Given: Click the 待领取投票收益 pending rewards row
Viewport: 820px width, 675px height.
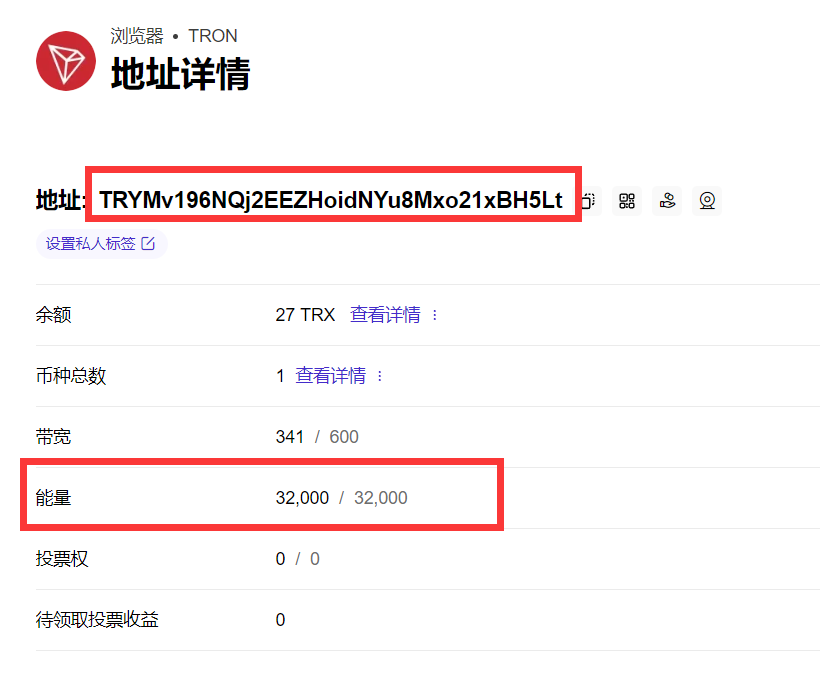Looking at the screenshot, I should pyautogui.click(x=428, y=620).
